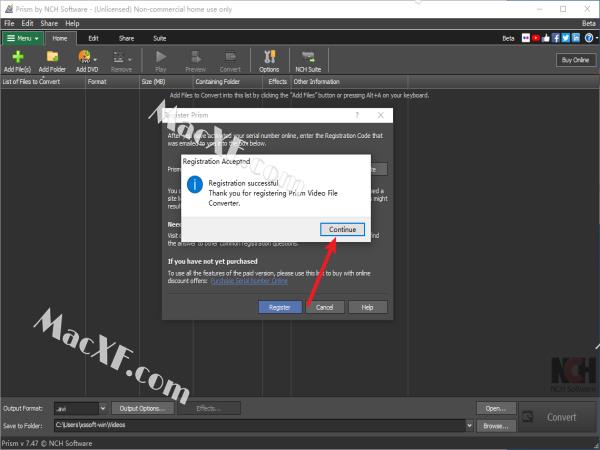This screenshot has height=450, width=600.
Task: Expand the green Menu dropdown
Action: [23, 37]
